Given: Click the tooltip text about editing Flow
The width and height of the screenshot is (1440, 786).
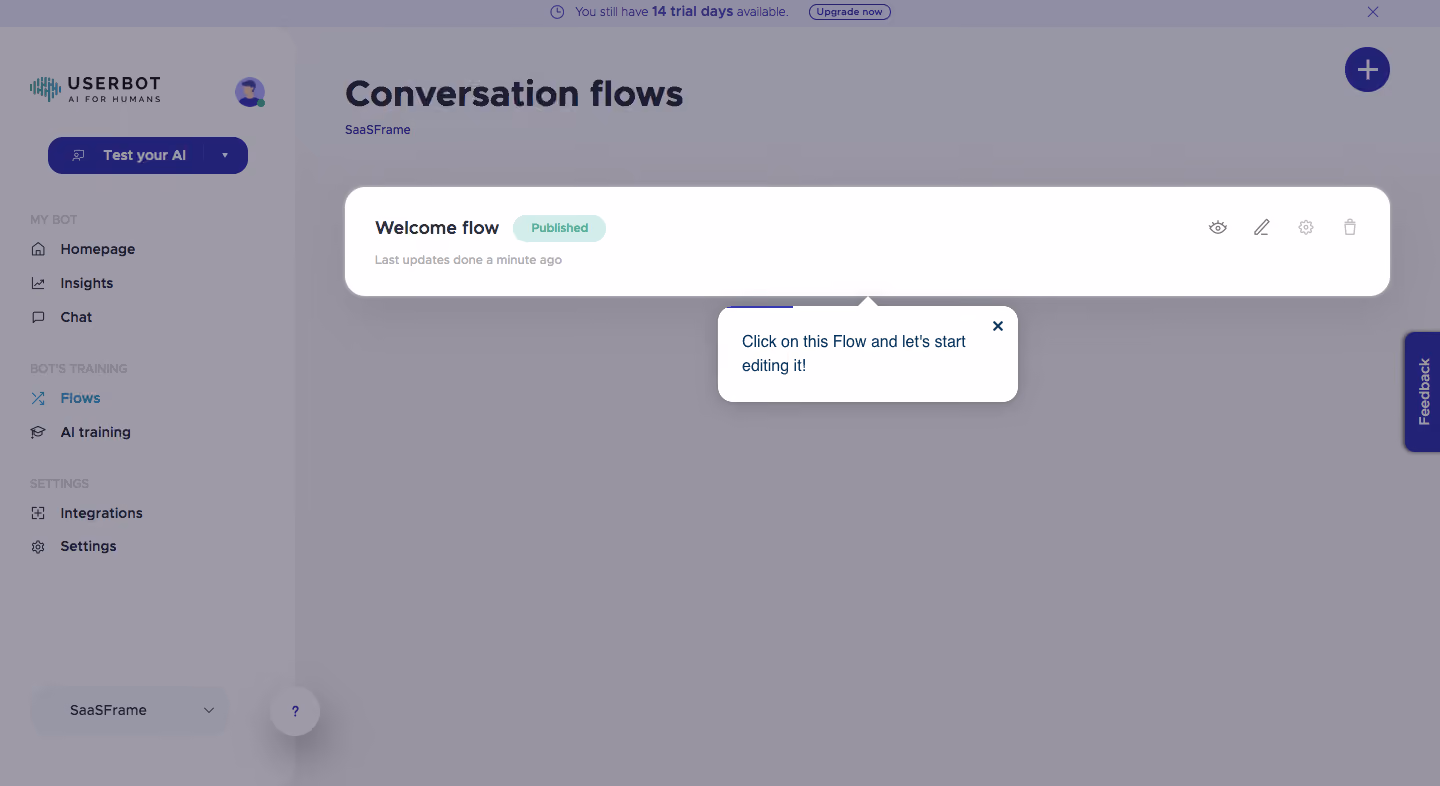Looking at the screenshot, I should click(854, 353).
